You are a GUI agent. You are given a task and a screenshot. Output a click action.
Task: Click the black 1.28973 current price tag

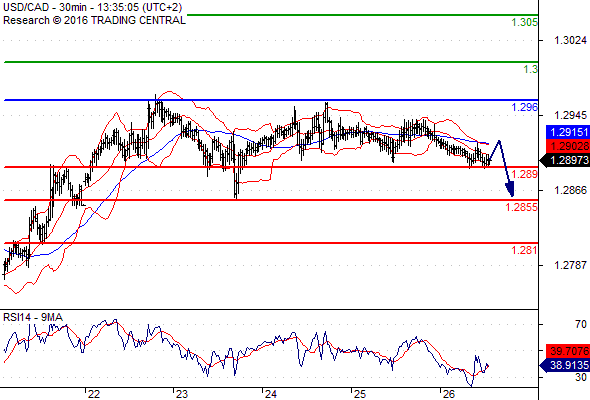tap(565, 160)
